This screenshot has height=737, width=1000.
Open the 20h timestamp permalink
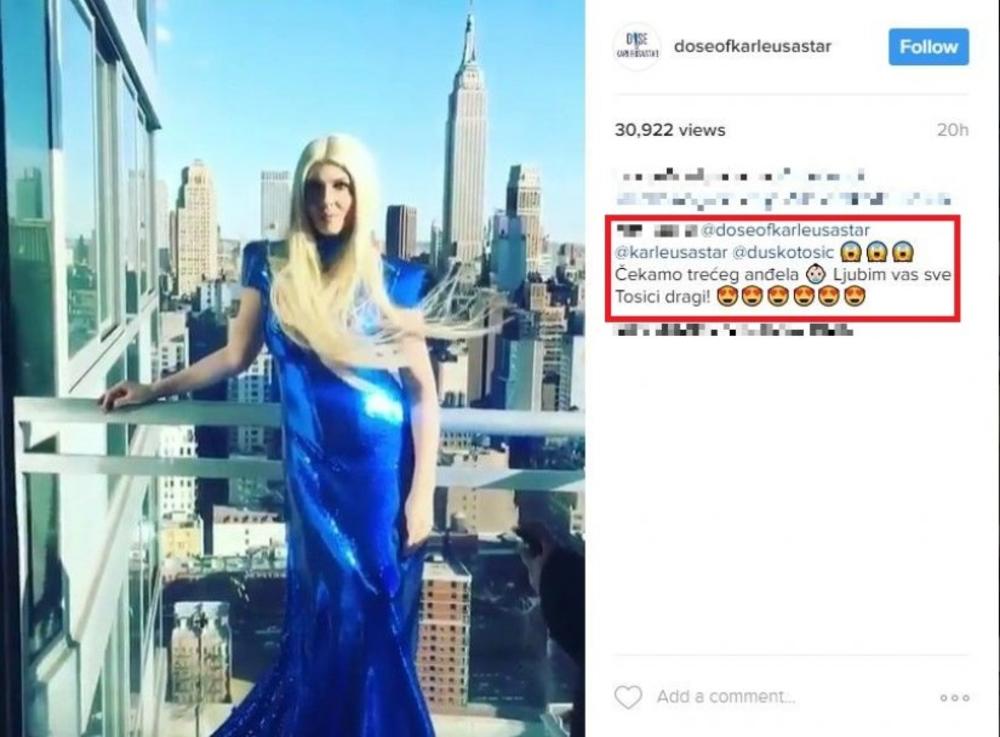(x=952, y=130)
